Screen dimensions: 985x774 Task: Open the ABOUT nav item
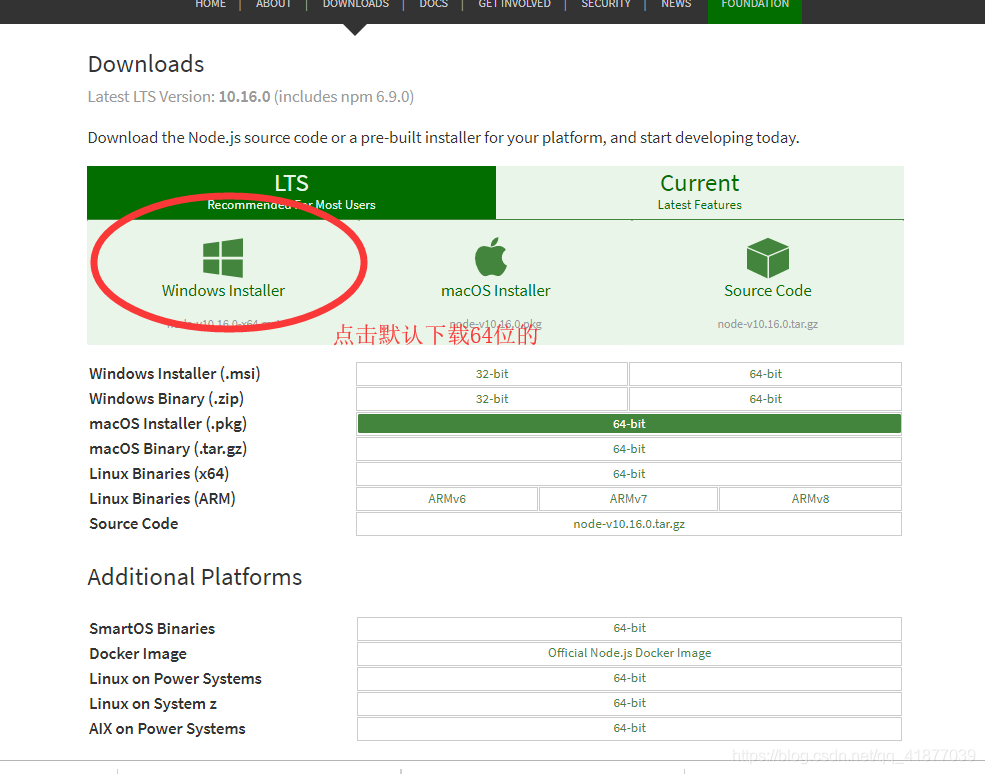coord(273,4)
